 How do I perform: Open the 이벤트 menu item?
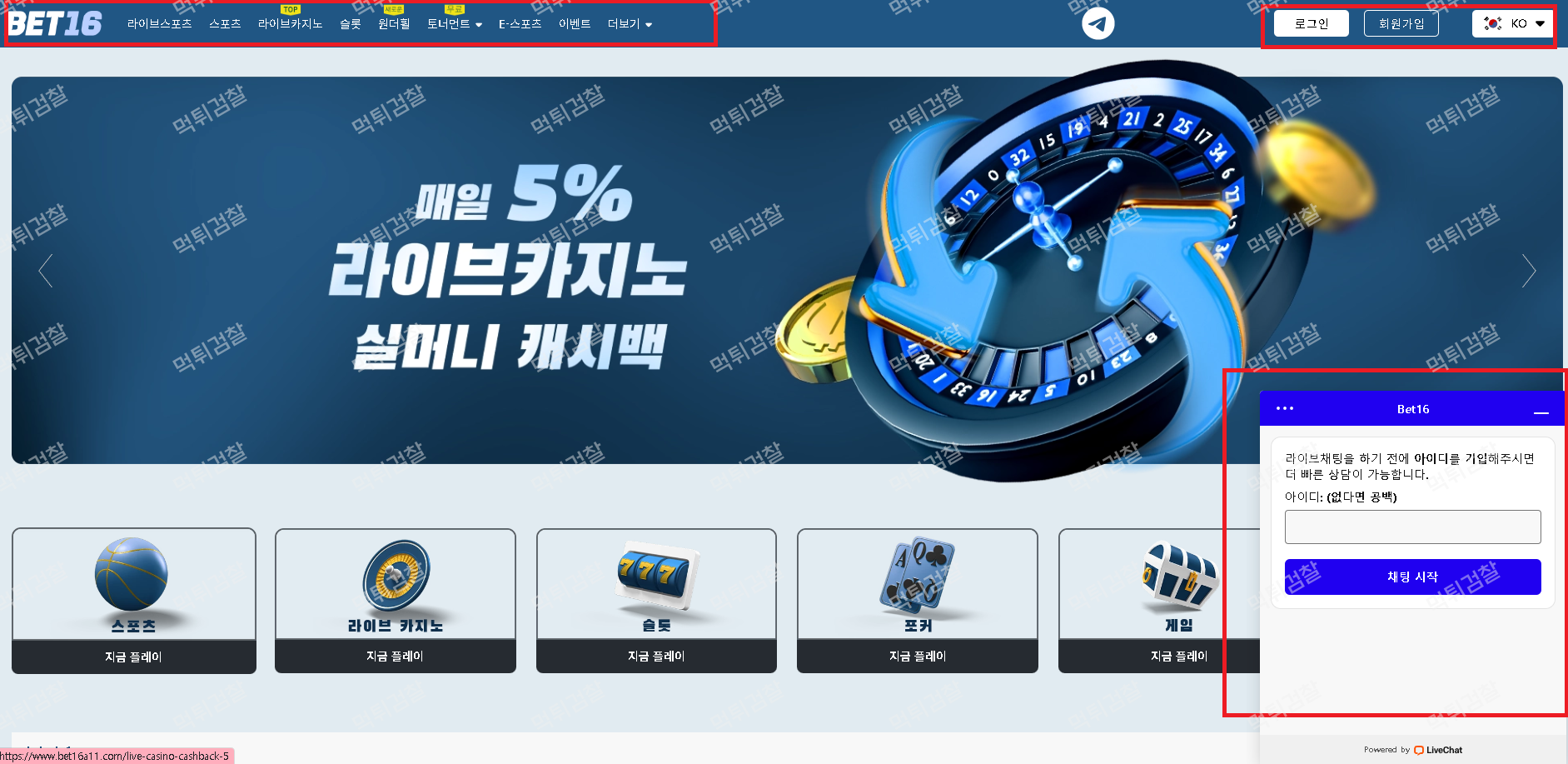(575, 24)
